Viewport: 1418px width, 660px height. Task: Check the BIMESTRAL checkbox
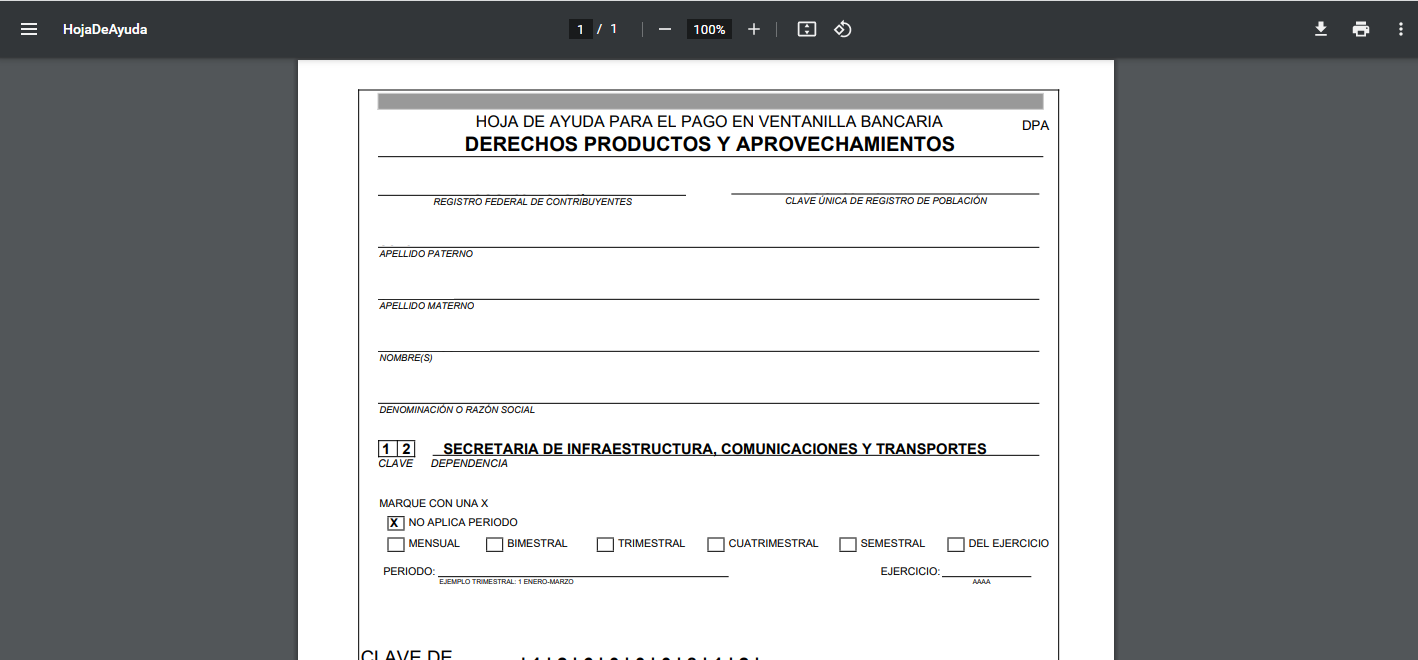coord(494,545)
